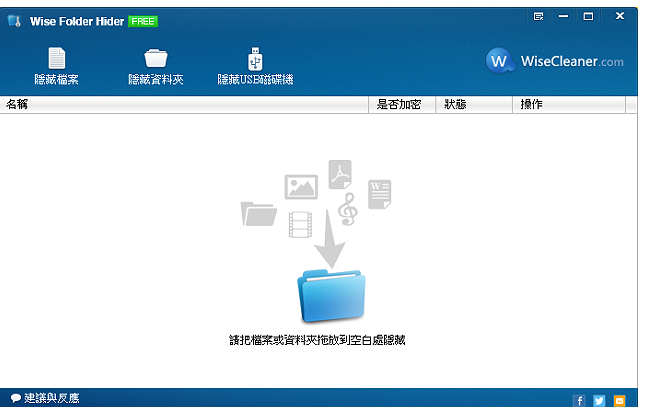Sort by the 是否加密 column header
Viewport: 655px width, 407px height.
click(402, 104)
